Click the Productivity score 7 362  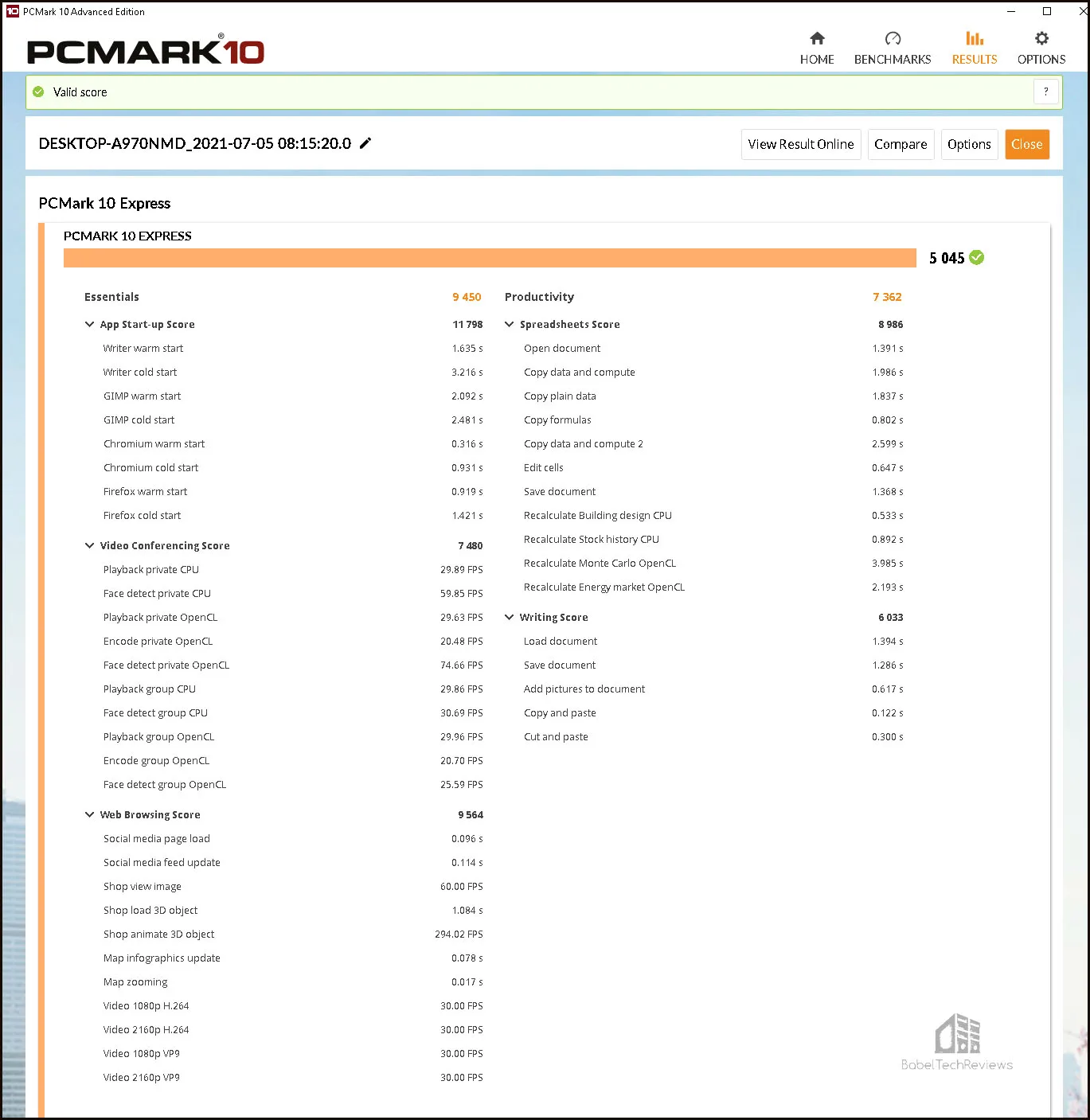click(x=887, y=297)
